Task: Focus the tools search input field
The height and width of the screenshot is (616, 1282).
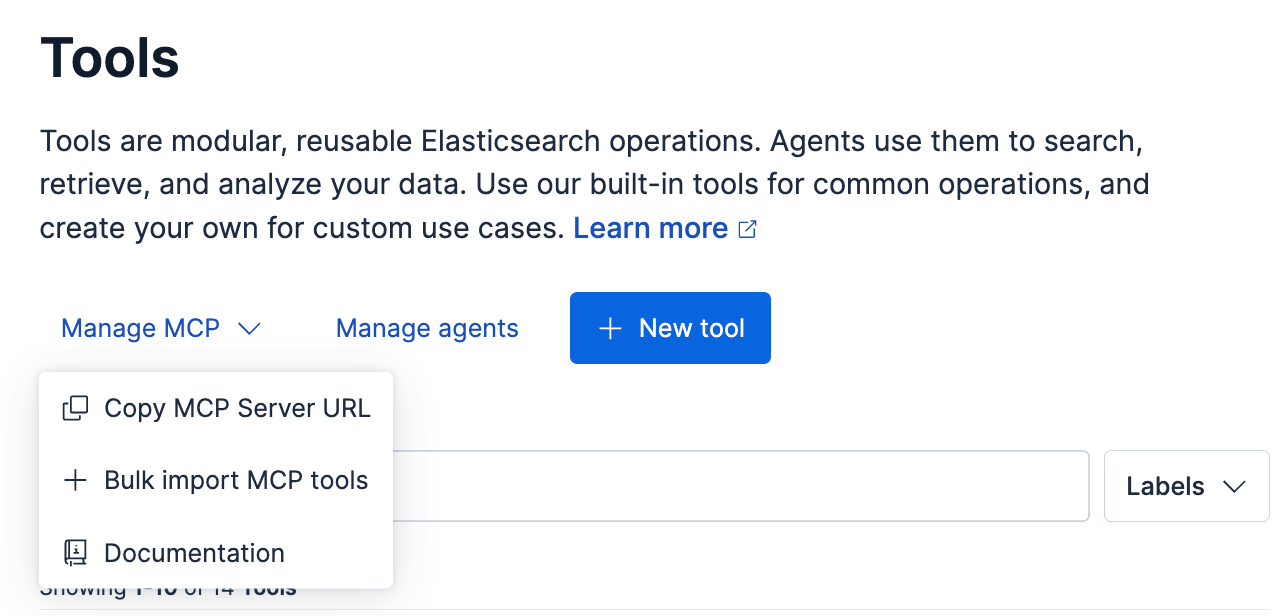Action: 740,486
